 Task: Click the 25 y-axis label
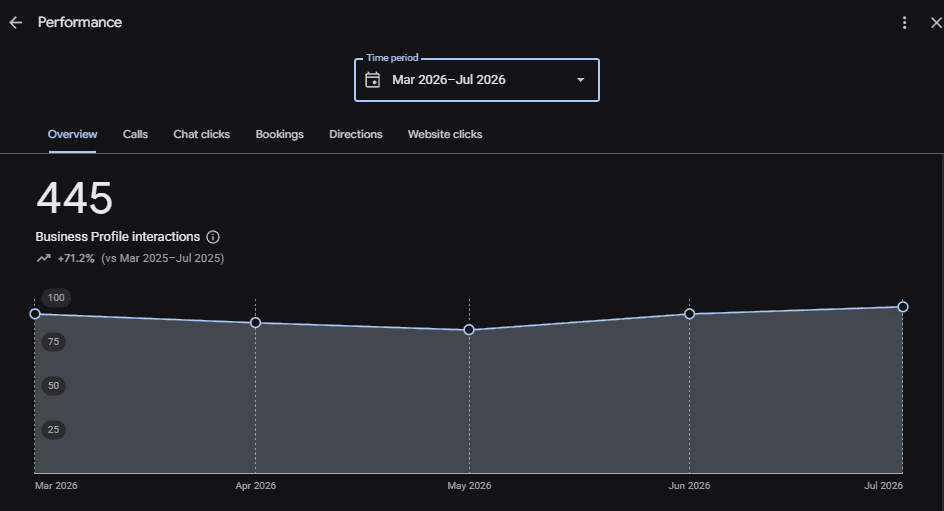click(54, 430)
